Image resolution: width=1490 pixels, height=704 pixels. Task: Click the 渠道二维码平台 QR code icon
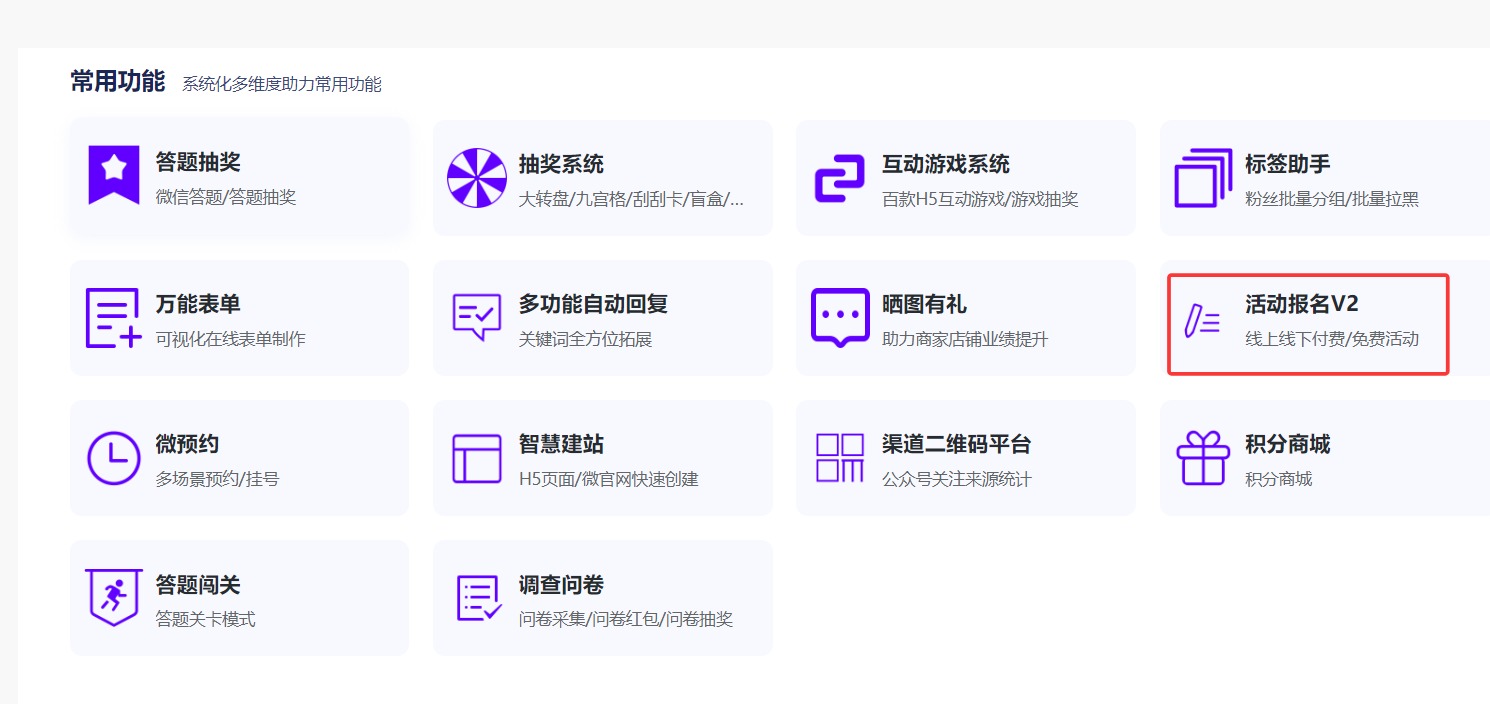[839, 458]
